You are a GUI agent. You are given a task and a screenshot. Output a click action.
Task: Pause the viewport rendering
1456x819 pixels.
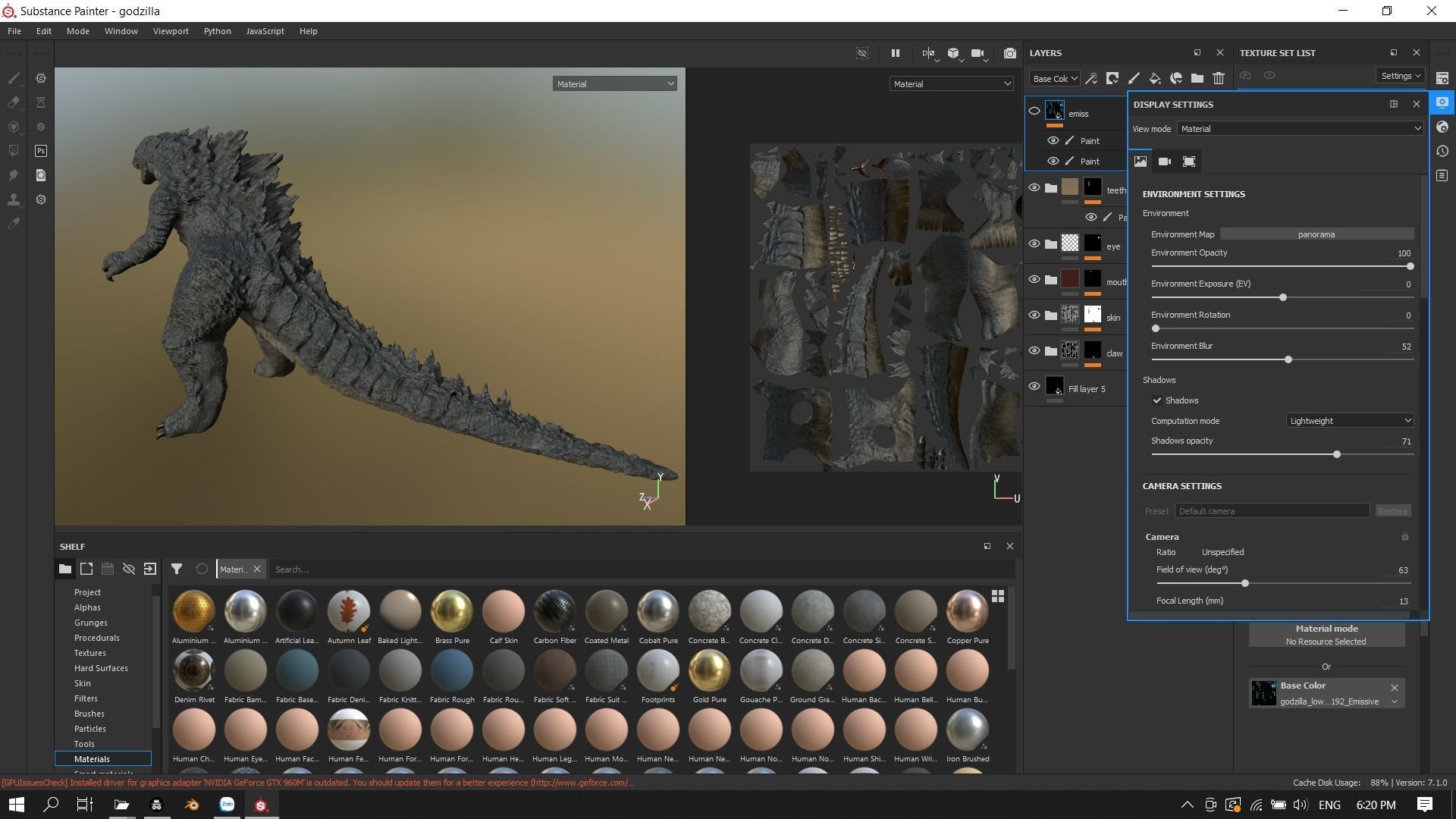click(895, 53)
